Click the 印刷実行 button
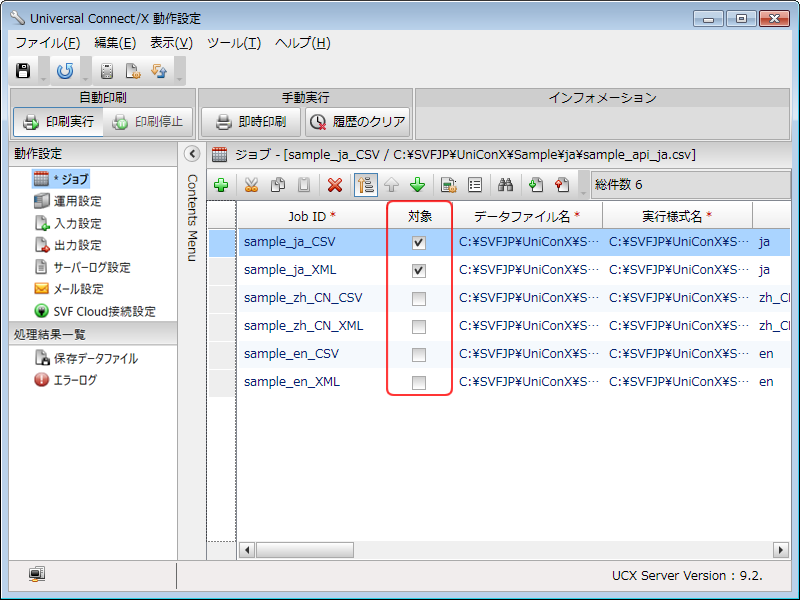Image resolution: width=800 pixels, height=600 pixels. coord(58,122)
